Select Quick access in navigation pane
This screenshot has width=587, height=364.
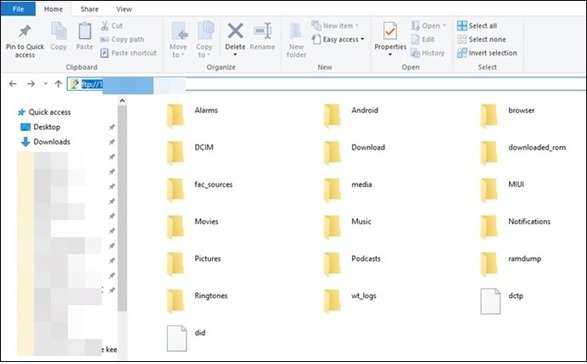[x=44, y=112]
